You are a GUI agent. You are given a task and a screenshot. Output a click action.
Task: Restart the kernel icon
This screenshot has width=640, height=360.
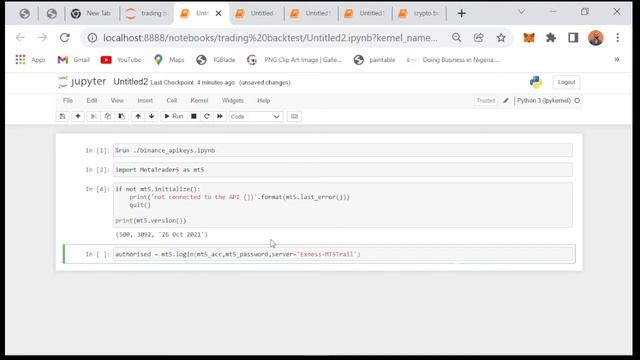[x=207, y=116]
